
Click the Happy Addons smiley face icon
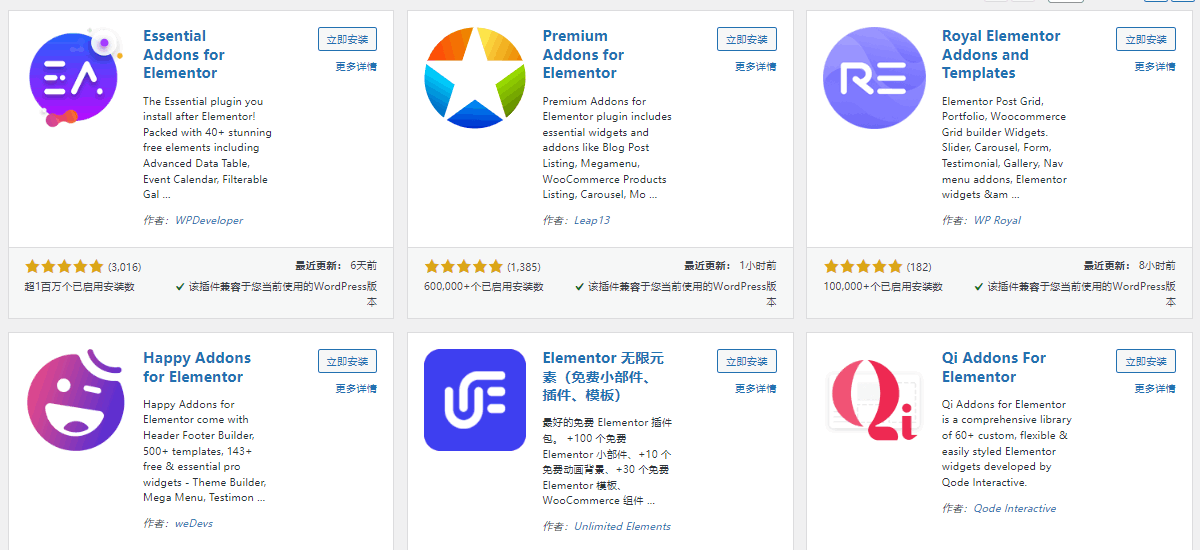point(75,400)
